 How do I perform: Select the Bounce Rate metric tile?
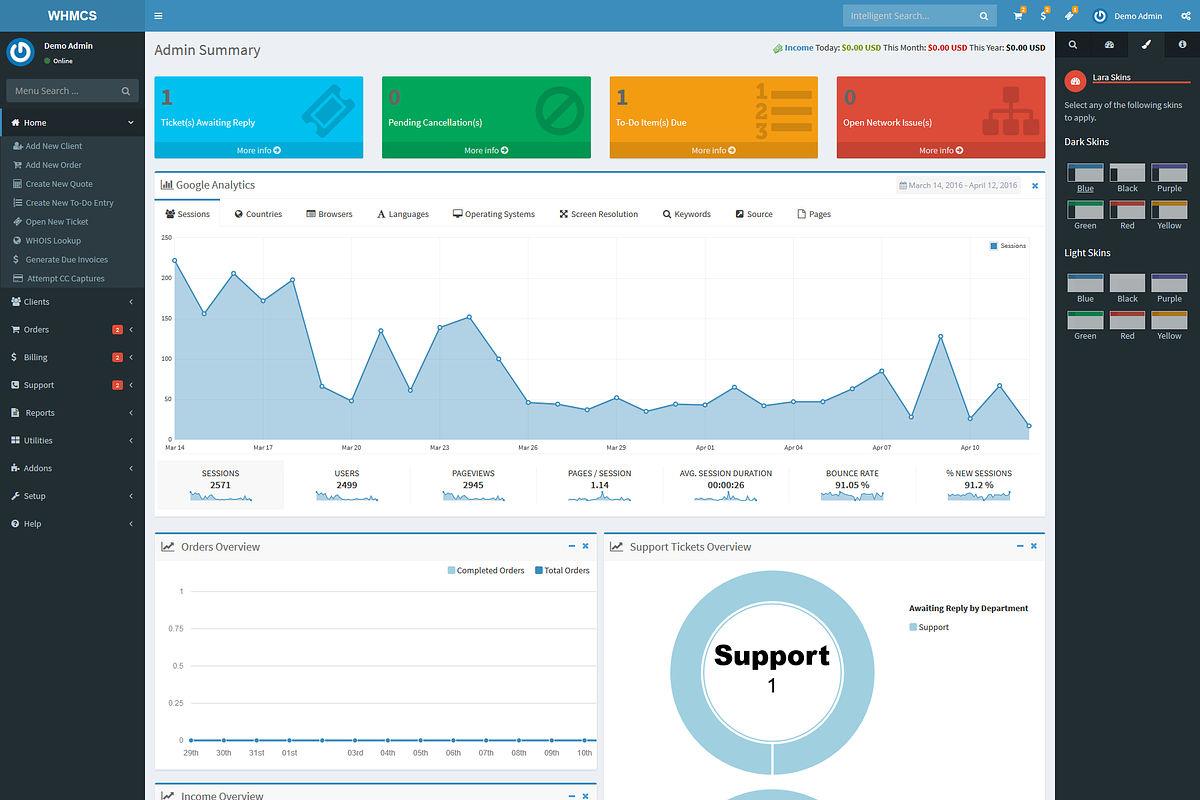coord(852,485)
